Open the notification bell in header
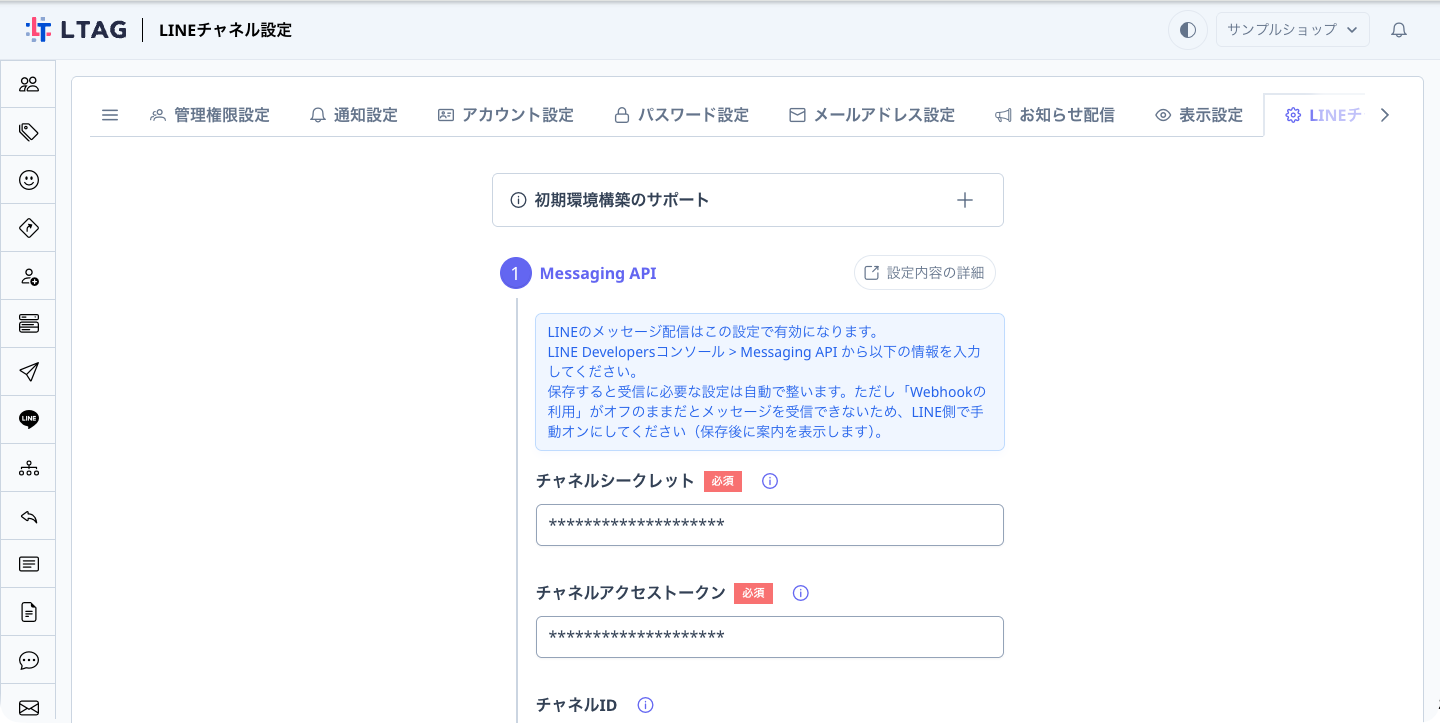Viewport: 1440px width, 723px height. pos(1399,30)
